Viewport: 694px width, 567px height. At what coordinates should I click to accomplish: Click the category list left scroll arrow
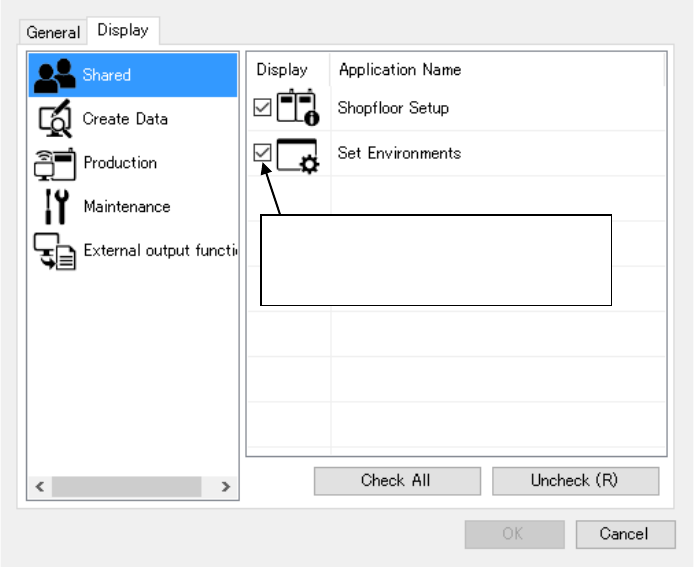[40, 487]
